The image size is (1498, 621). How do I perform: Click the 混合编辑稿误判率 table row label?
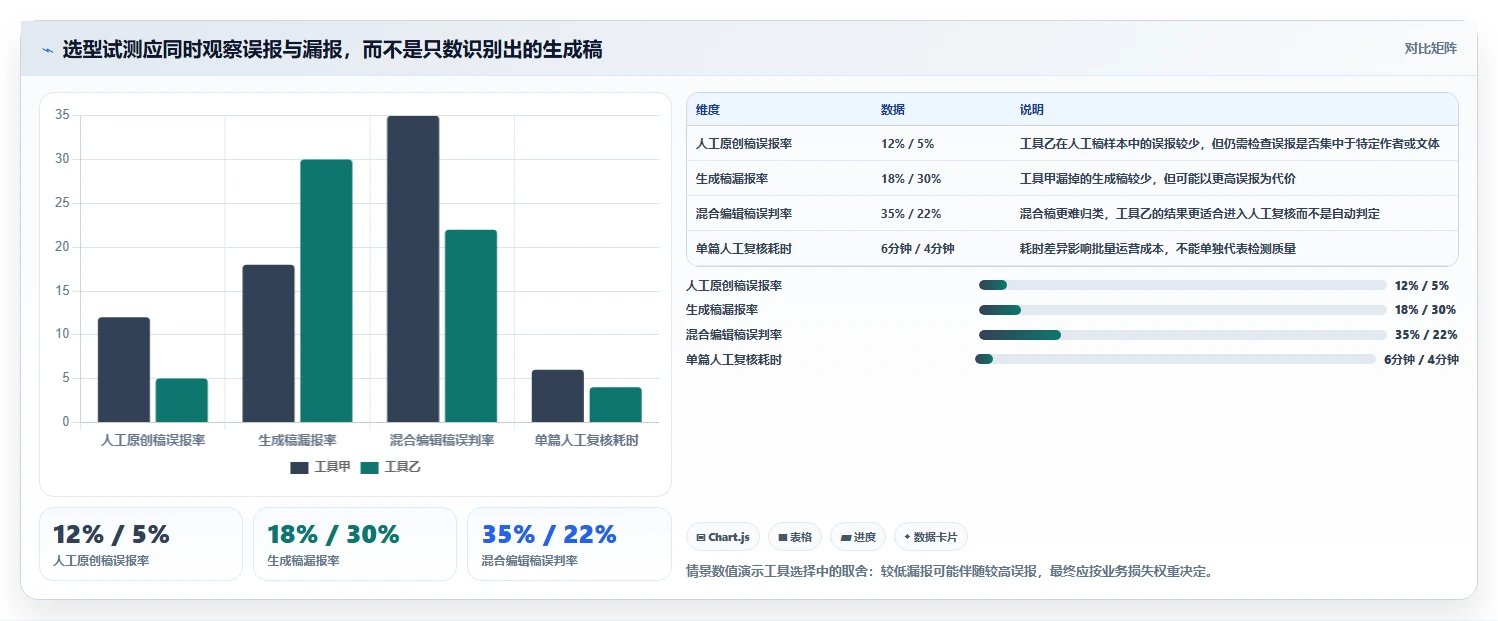click(744, 214)
